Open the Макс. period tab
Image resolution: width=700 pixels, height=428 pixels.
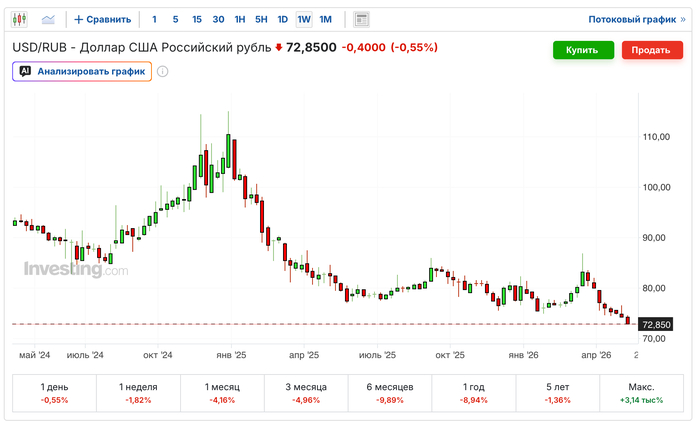pyautogui.click(x=642, y=393)
